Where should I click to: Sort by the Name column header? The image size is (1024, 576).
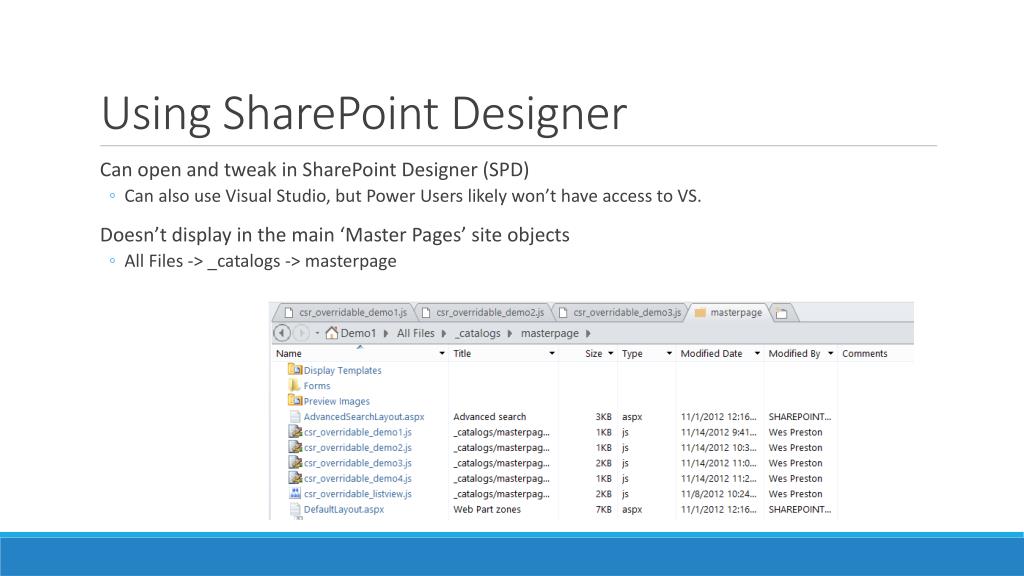click(289, 353)
